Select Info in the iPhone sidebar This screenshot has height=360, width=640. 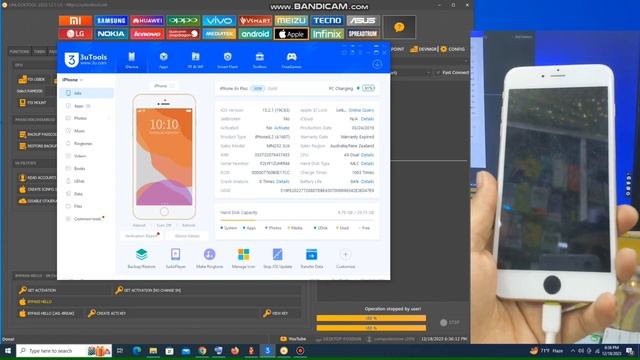[86, 93]
